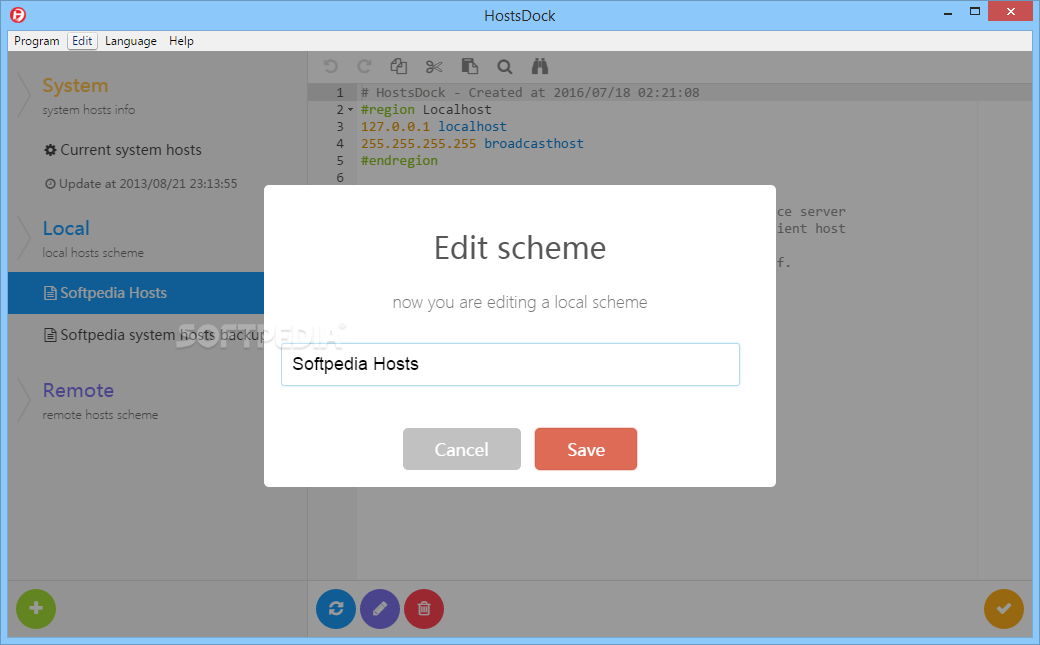
Task: Click the binoculars Find/Replace icon
Action: 540,66
